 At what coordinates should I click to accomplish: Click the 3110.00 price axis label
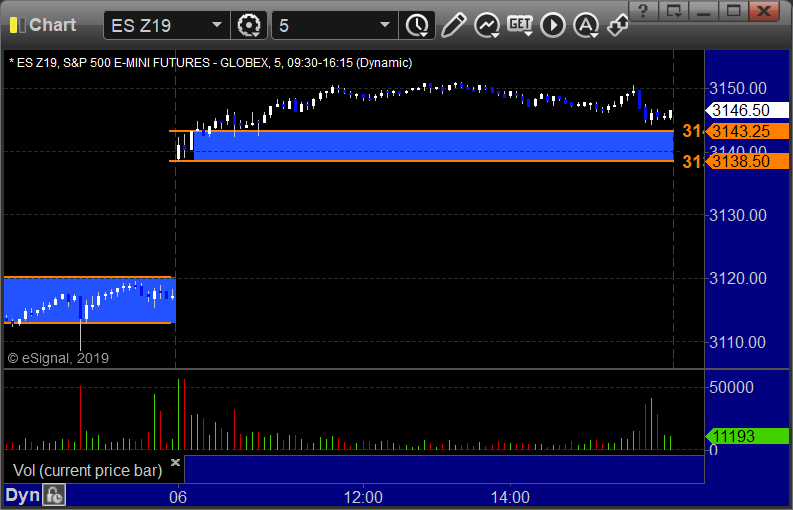coord(738,342)
